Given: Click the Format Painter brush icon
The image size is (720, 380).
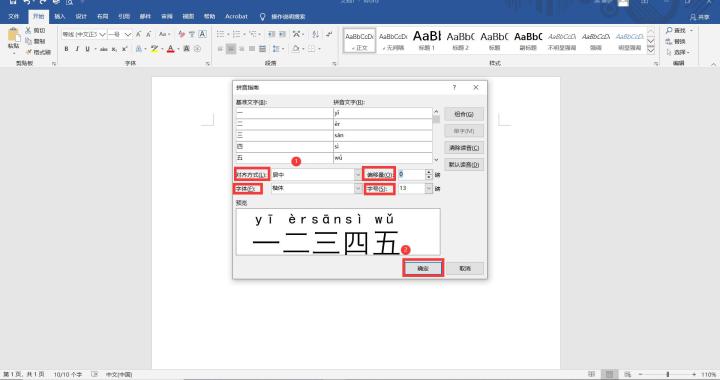Looking at the screenshot, I should pos(28,52).
